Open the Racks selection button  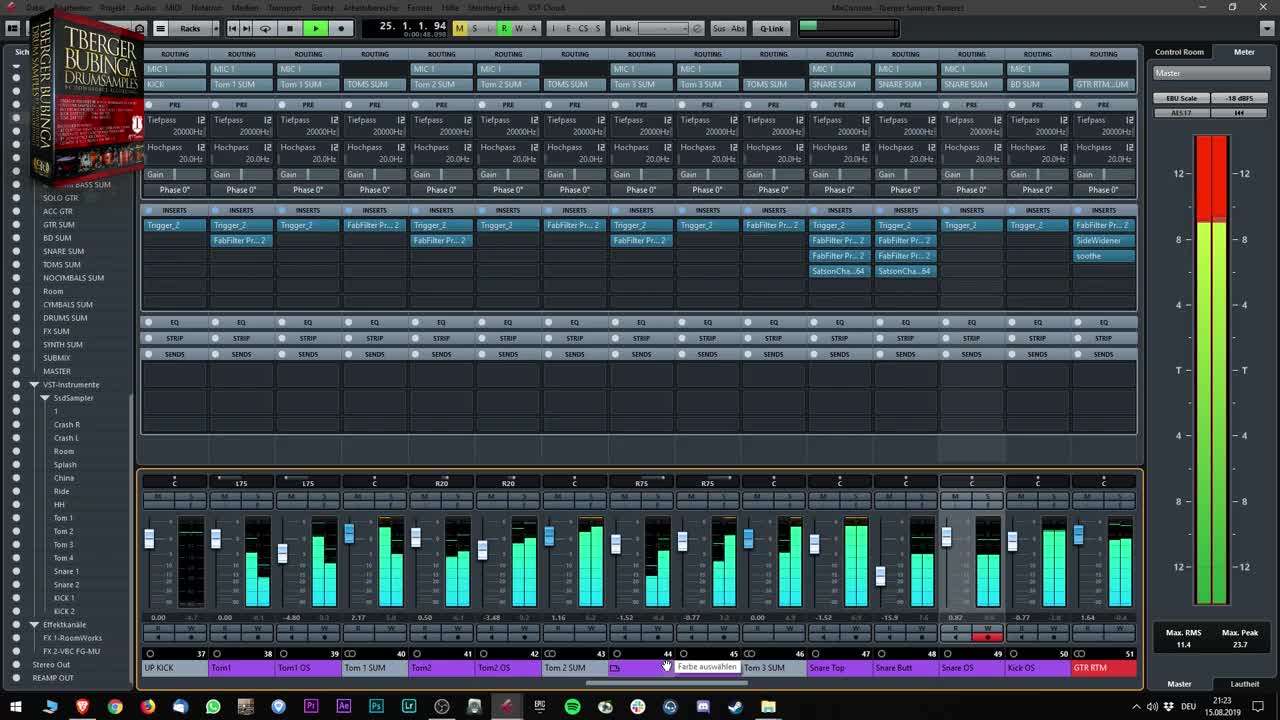tap(190, 28)
